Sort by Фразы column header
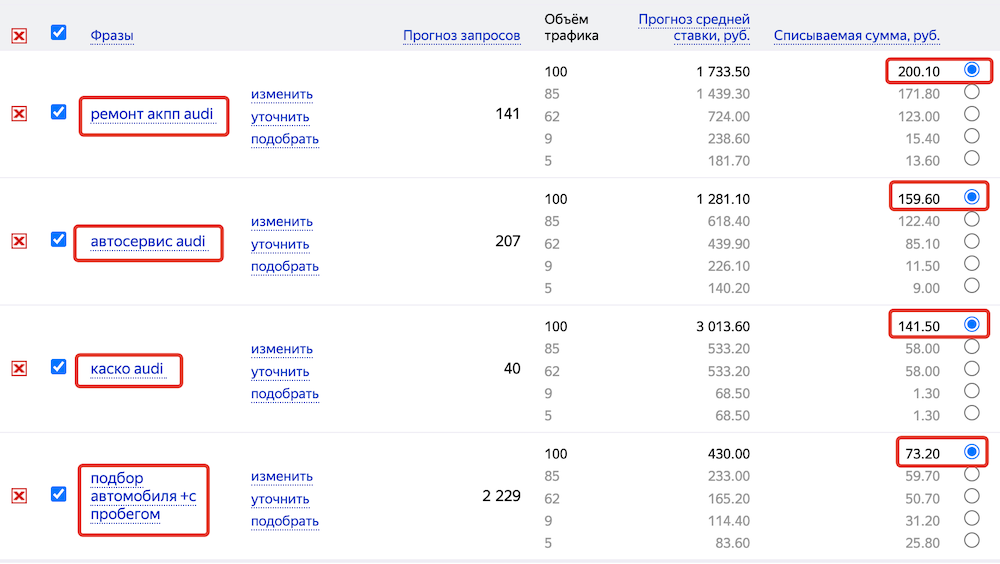 tap(112, 36)
